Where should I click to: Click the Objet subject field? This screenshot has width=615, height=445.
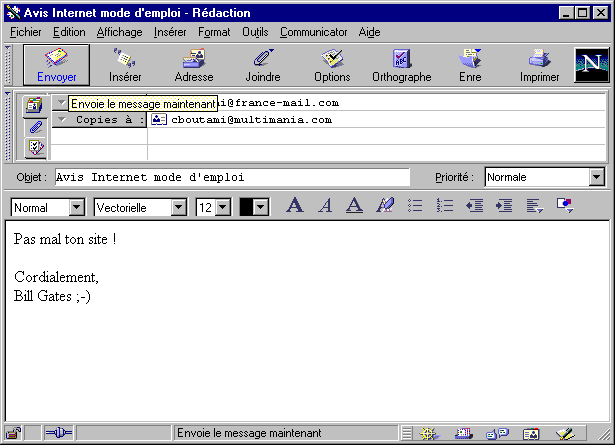(x=232, y=177)
